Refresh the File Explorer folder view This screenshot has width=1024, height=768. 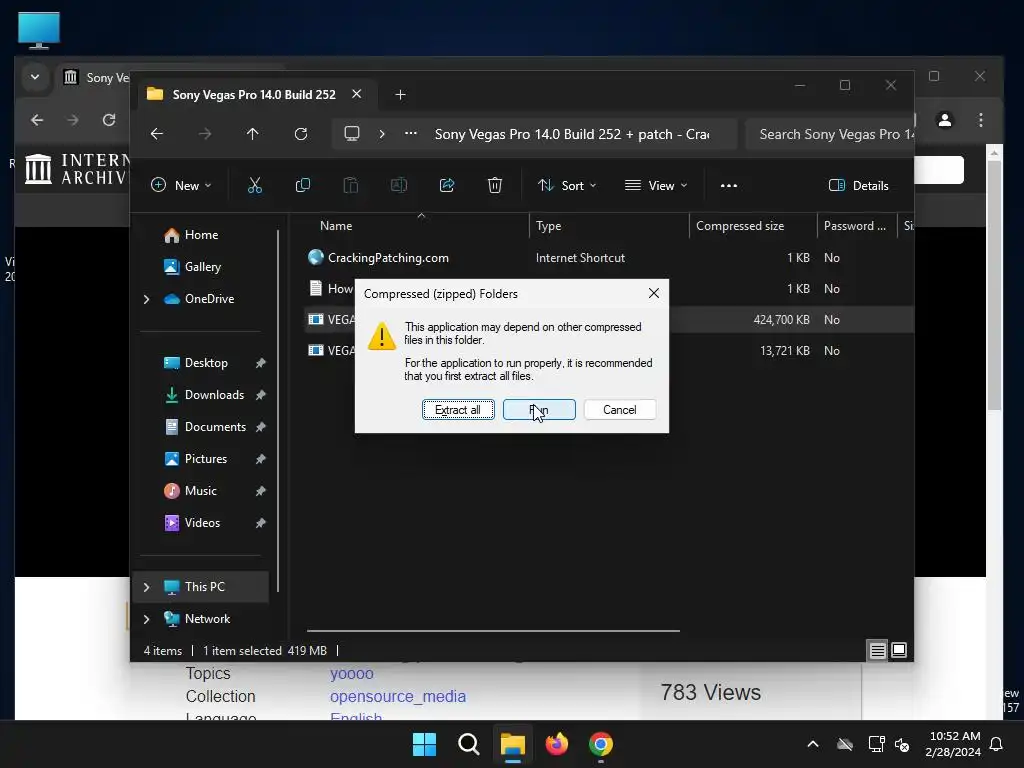click(301, 134)
